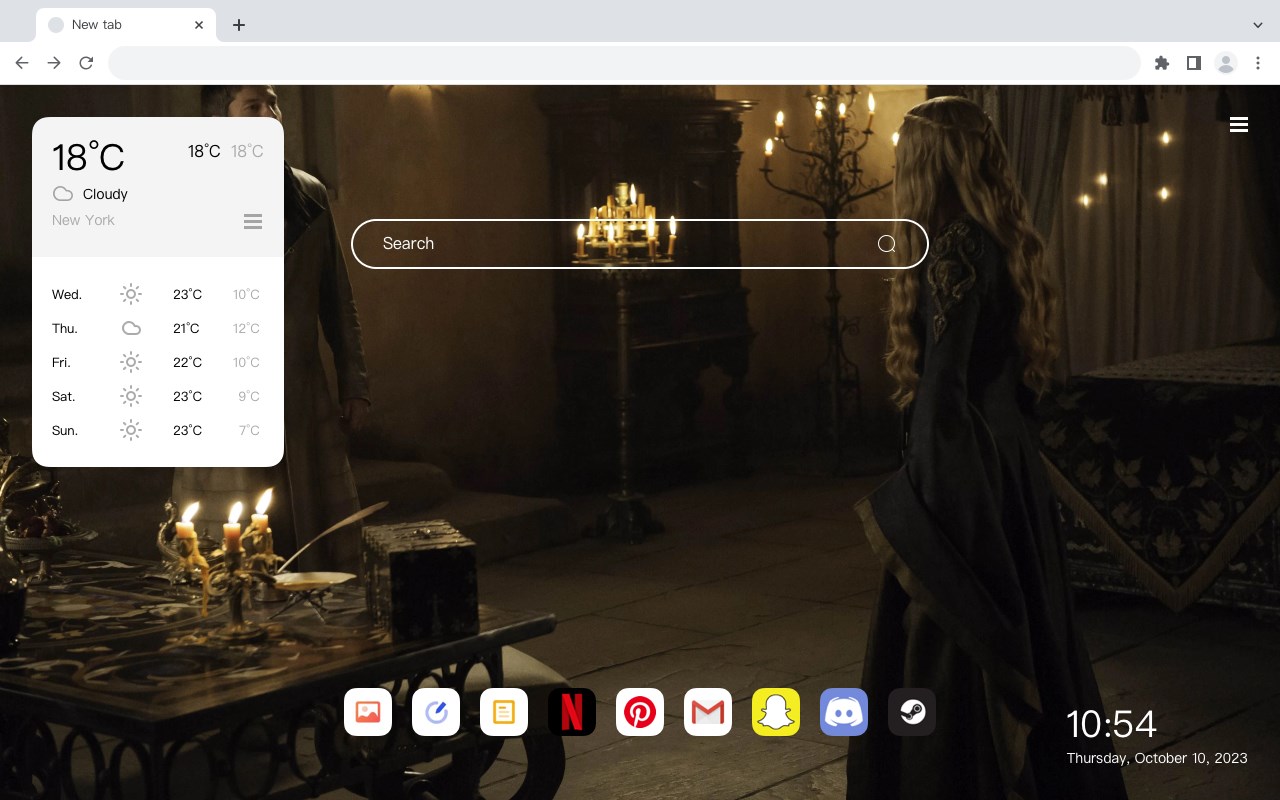The width and height of the screenshot is (1280, 800).
Task: Select the New tab tab
Action: point(126,25)
